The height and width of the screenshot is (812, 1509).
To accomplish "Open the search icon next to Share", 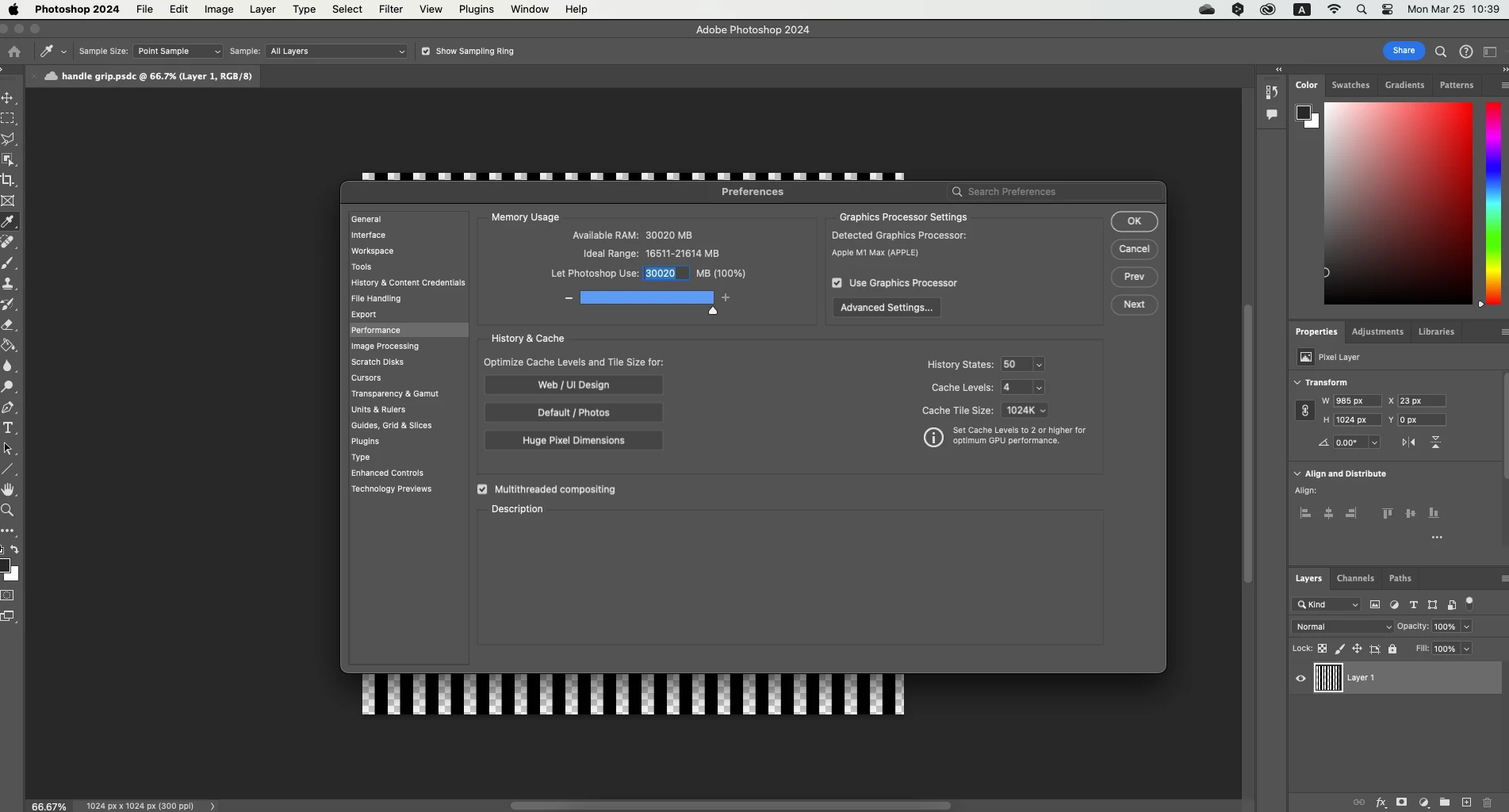I will coord(1441,52).
